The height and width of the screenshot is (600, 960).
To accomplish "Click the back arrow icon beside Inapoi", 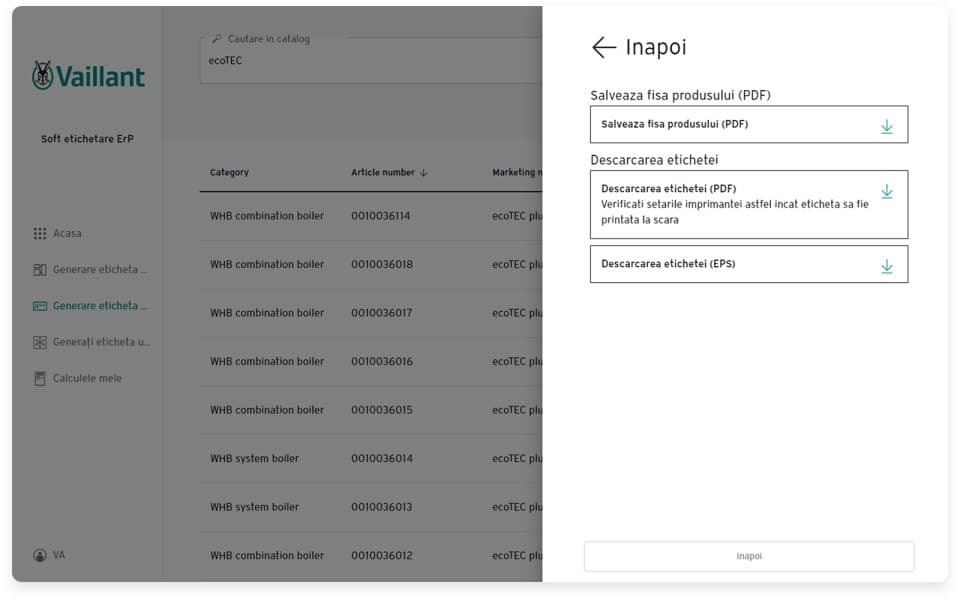I will [x=603, y=47].
